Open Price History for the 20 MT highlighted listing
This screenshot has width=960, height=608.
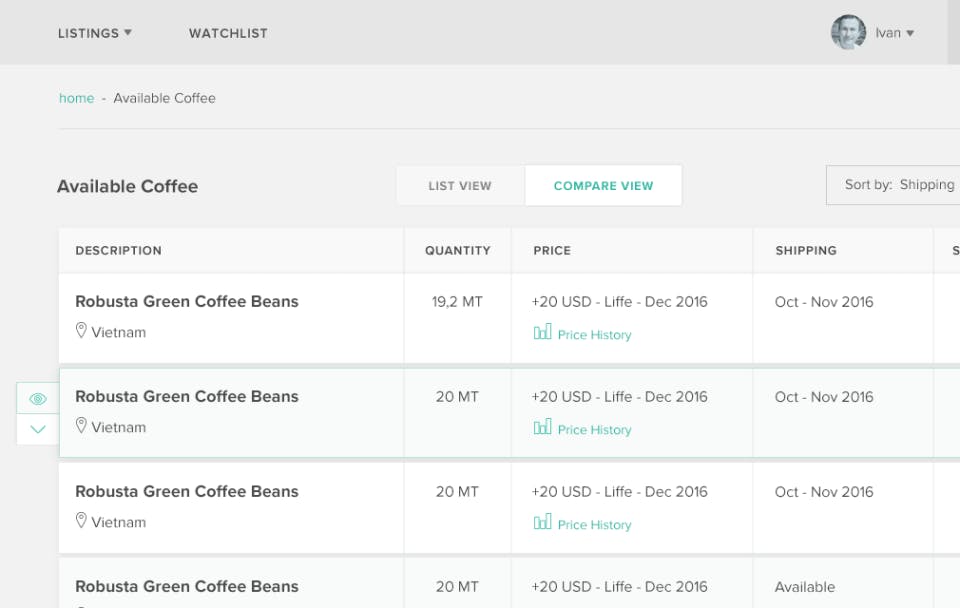tap(594, 430)
